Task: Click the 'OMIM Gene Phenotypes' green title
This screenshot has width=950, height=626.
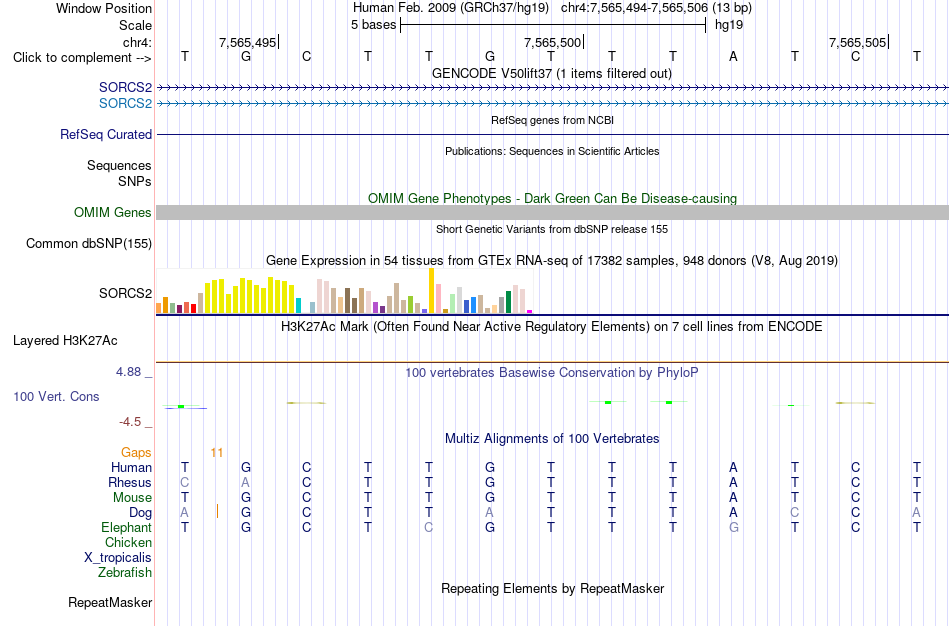Action: (x=552, y=198)
